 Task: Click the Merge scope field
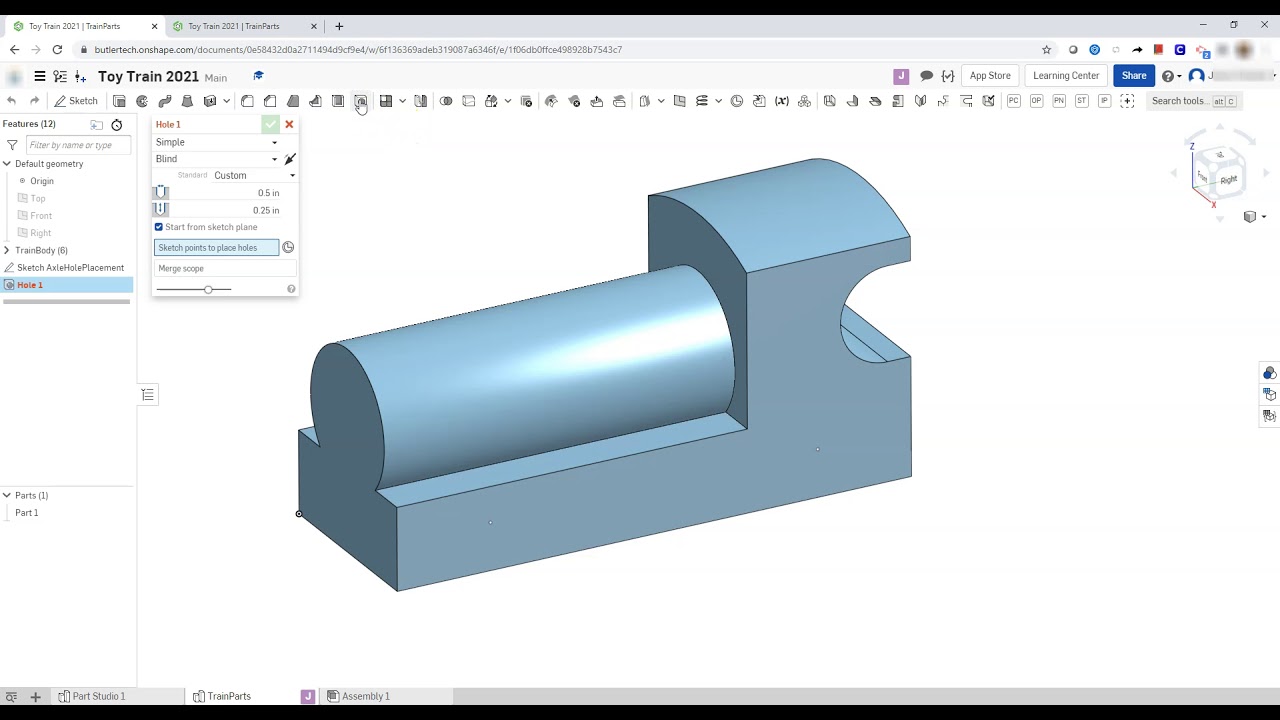[x=225, y=269]
